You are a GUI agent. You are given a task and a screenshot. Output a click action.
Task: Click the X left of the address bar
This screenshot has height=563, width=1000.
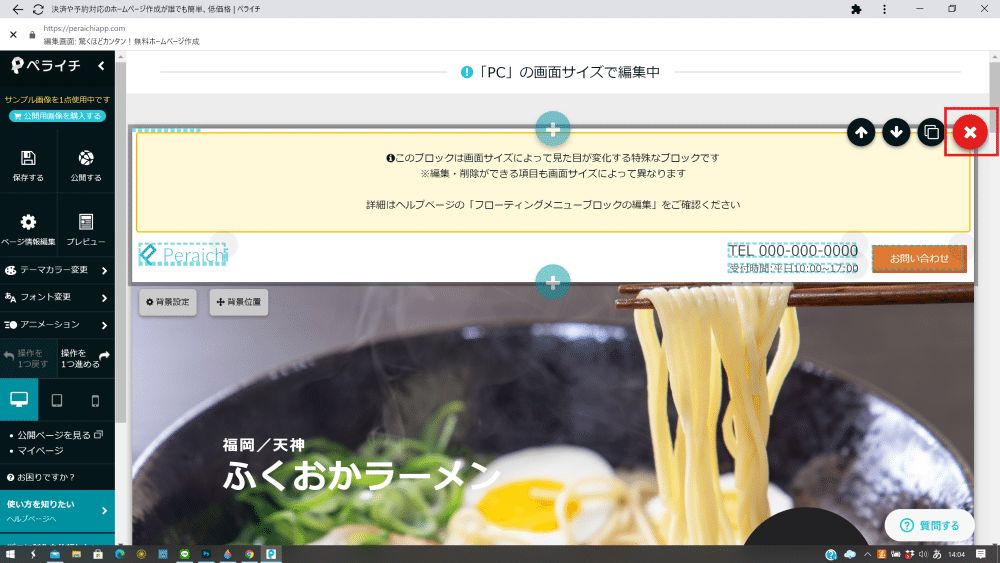click(x=13, y=34)
